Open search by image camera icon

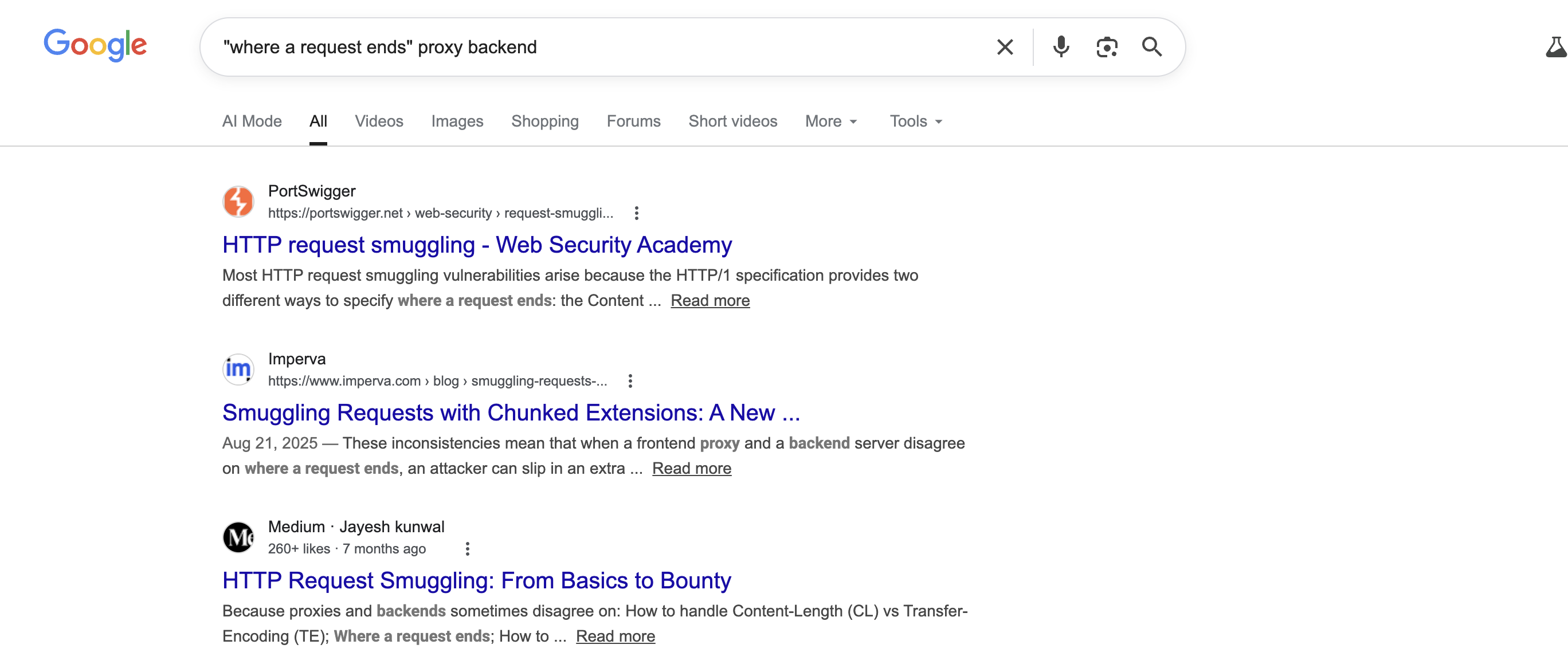1106,47
